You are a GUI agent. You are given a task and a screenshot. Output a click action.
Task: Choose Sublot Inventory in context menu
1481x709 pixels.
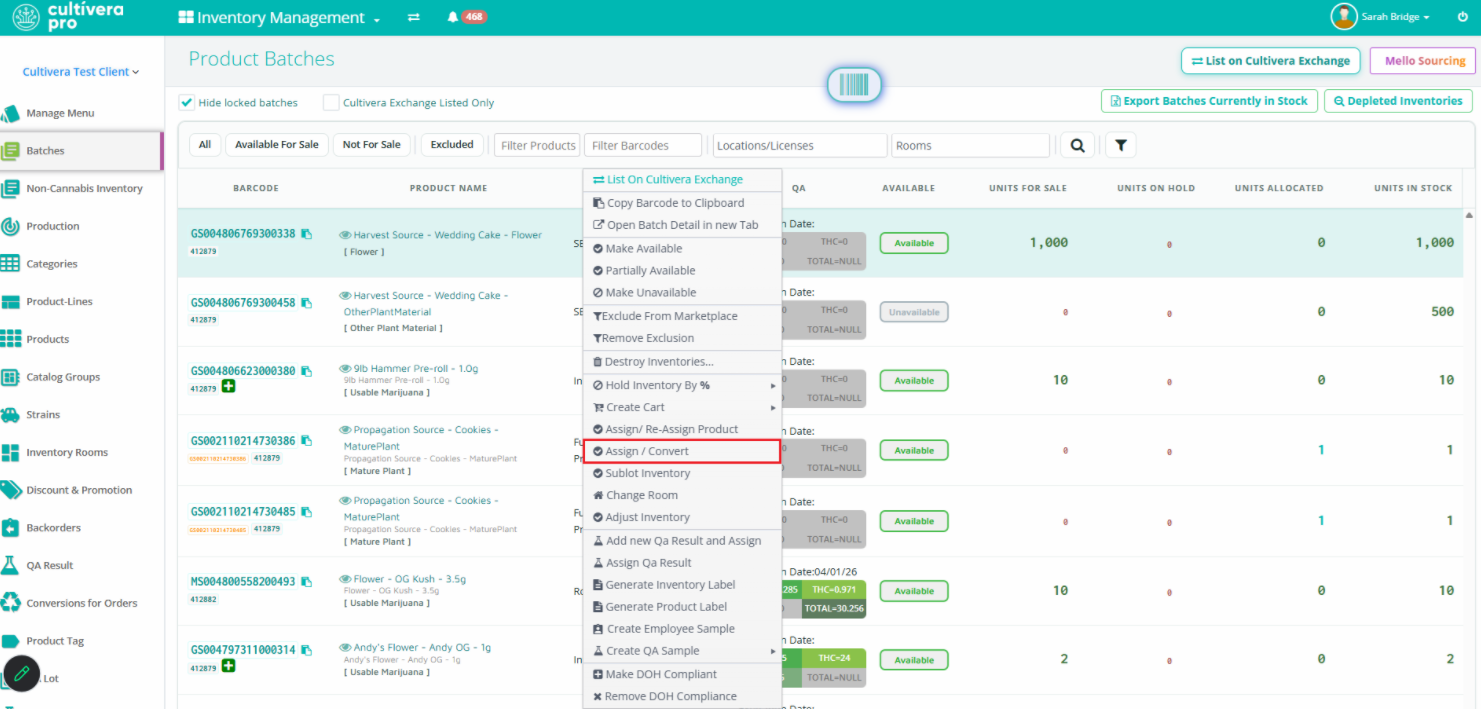[x=682, y=473]
